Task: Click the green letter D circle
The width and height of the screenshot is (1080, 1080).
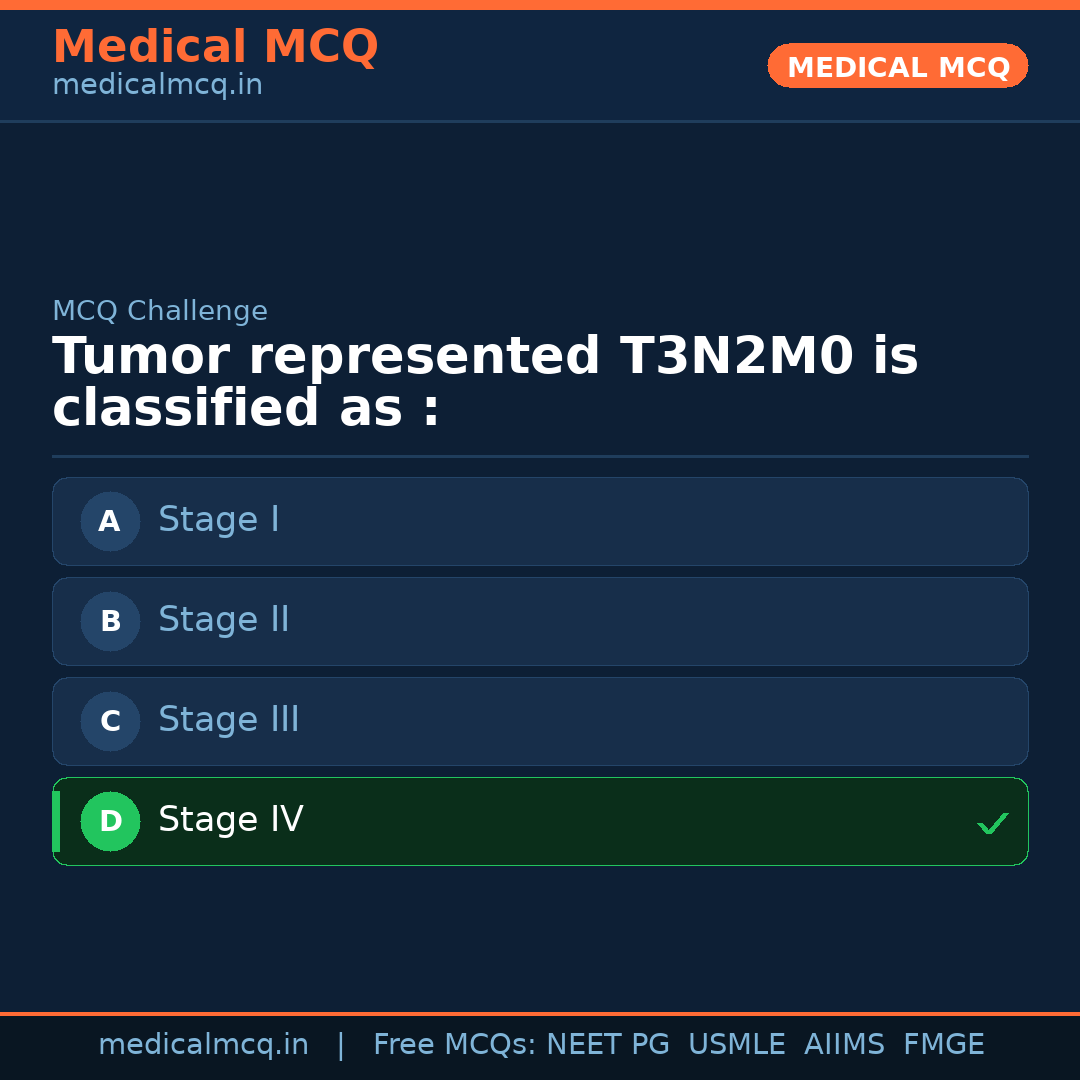Action: click(x=110, y=821)
